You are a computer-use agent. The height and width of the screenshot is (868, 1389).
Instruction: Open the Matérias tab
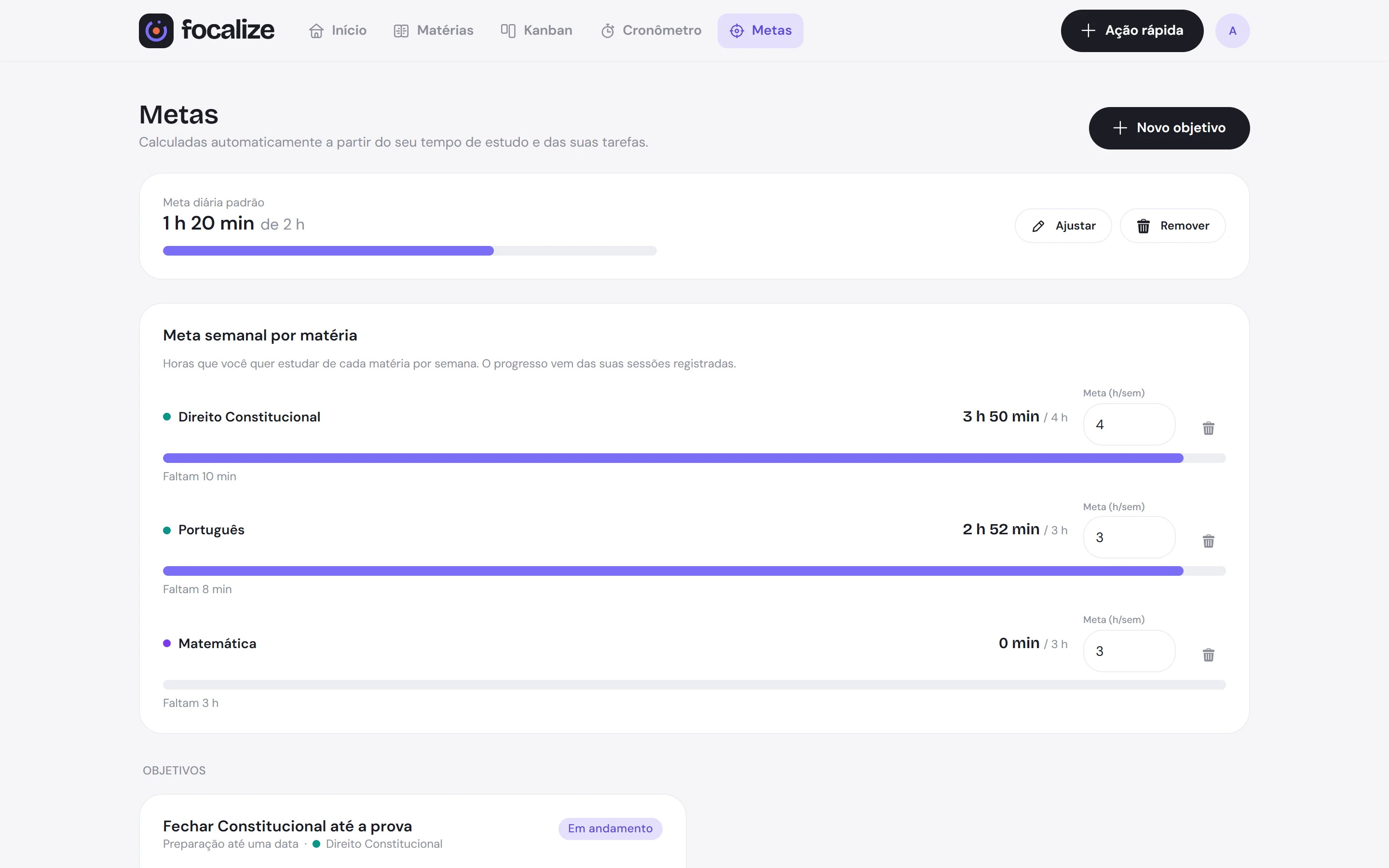click(x=434, y=30)
